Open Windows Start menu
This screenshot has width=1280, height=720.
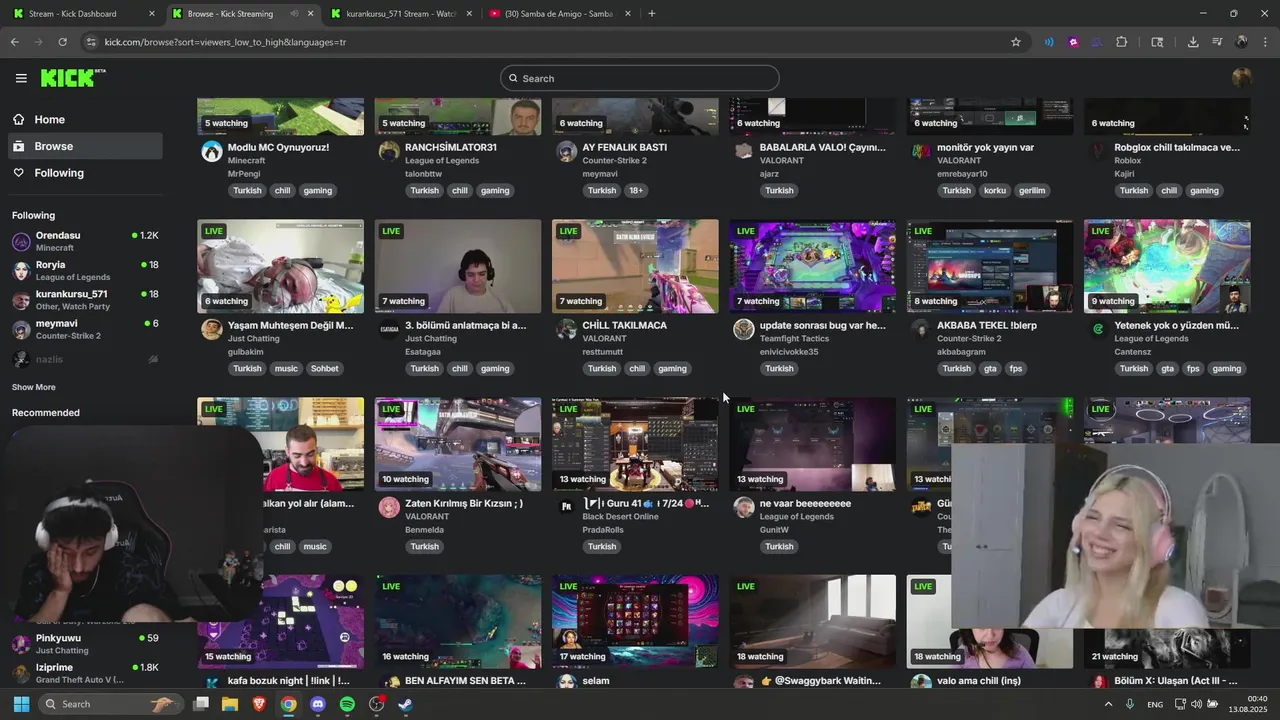click(x=21, y=704)
